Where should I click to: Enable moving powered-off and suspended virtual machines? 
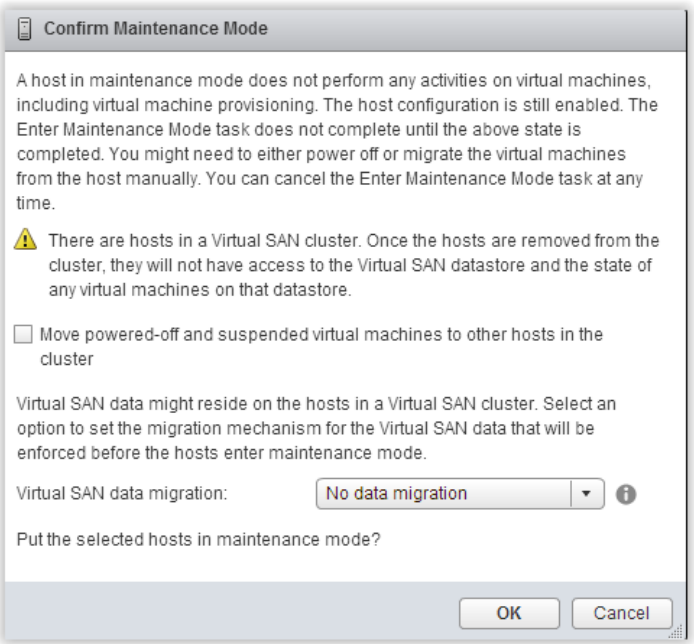[23, 334]
